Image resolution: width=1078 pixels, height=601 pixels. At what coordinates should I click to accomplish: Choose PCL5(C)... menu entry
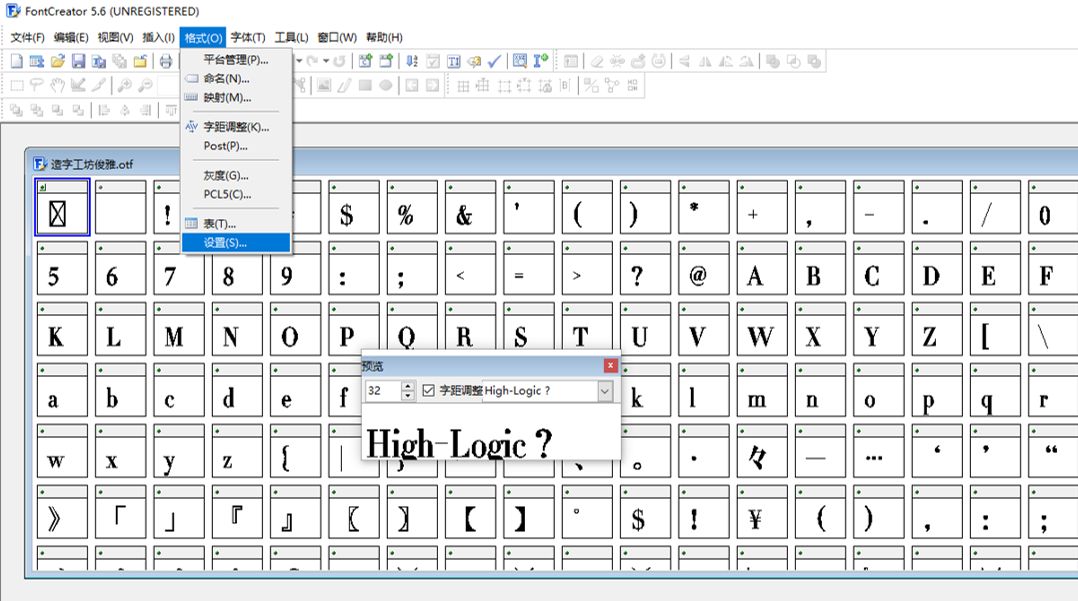(236, 194)
